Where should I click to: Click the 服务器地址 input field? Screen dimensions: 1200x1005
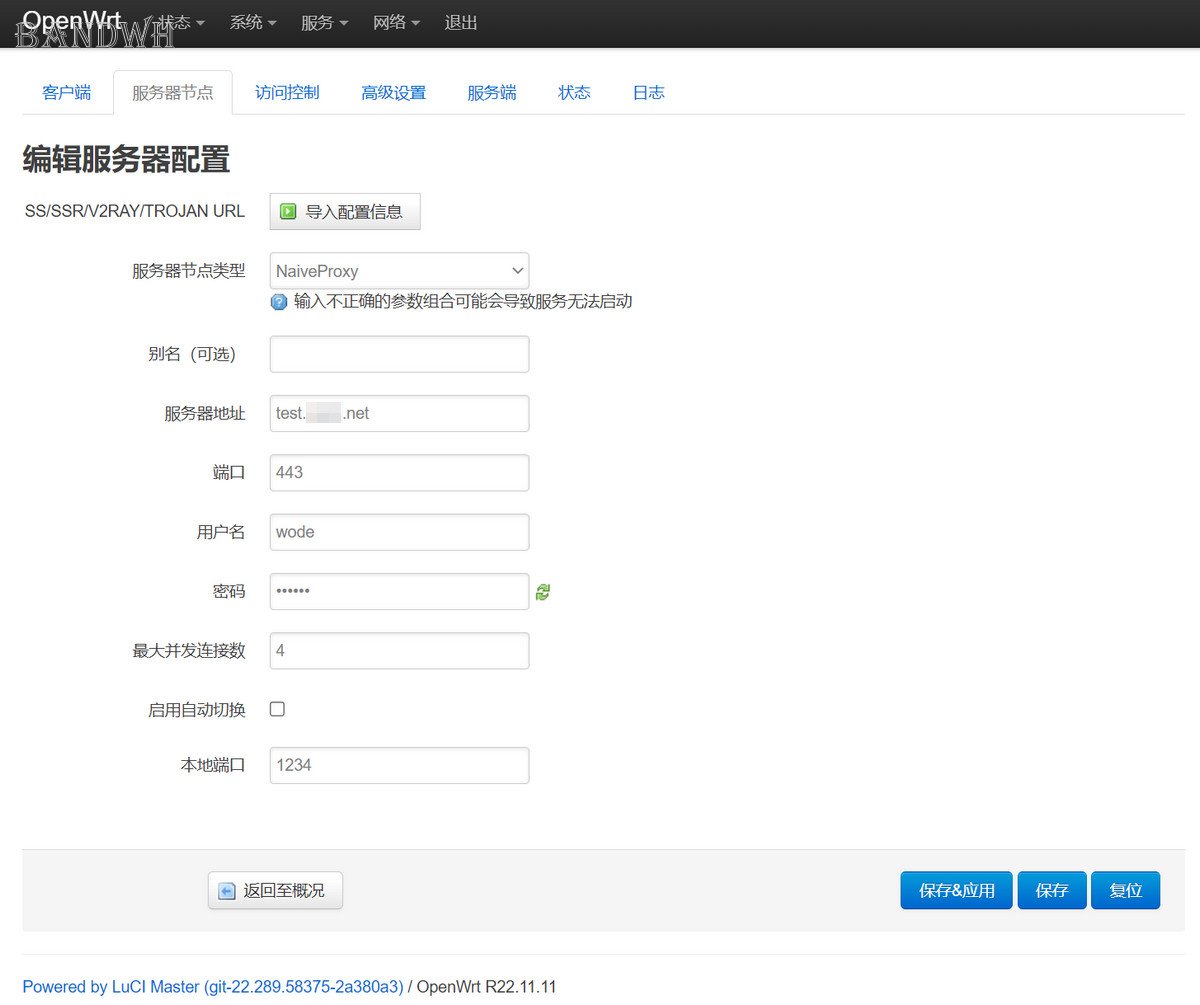coord(399,413)
